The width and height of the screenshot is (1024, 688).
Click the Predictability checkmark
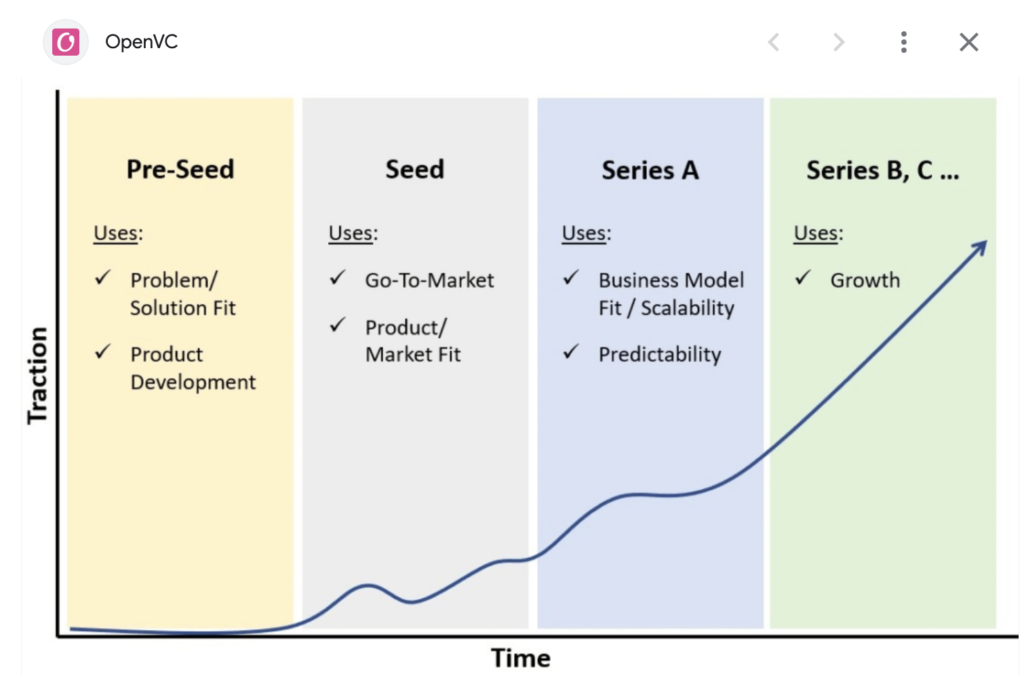tap(571, 352)
